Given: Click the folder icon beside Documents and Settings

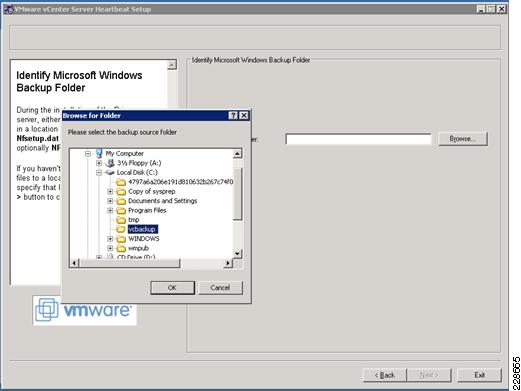Looking at the screenshot, I should tap(121, 201).
